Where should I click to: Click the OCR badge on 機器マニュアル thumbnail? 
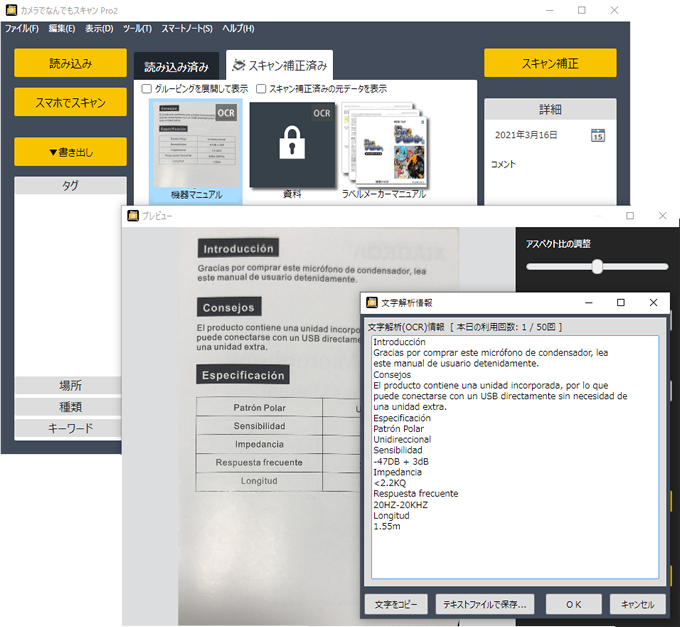(x=227, y=114)
